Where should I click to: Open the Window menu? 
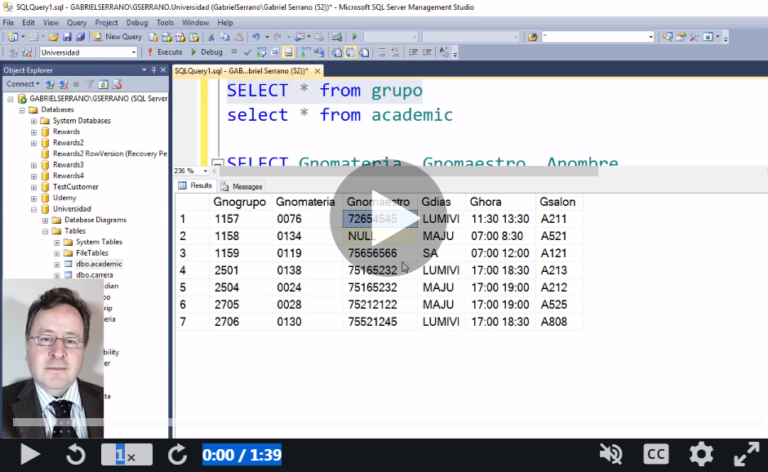coord(195,23)
